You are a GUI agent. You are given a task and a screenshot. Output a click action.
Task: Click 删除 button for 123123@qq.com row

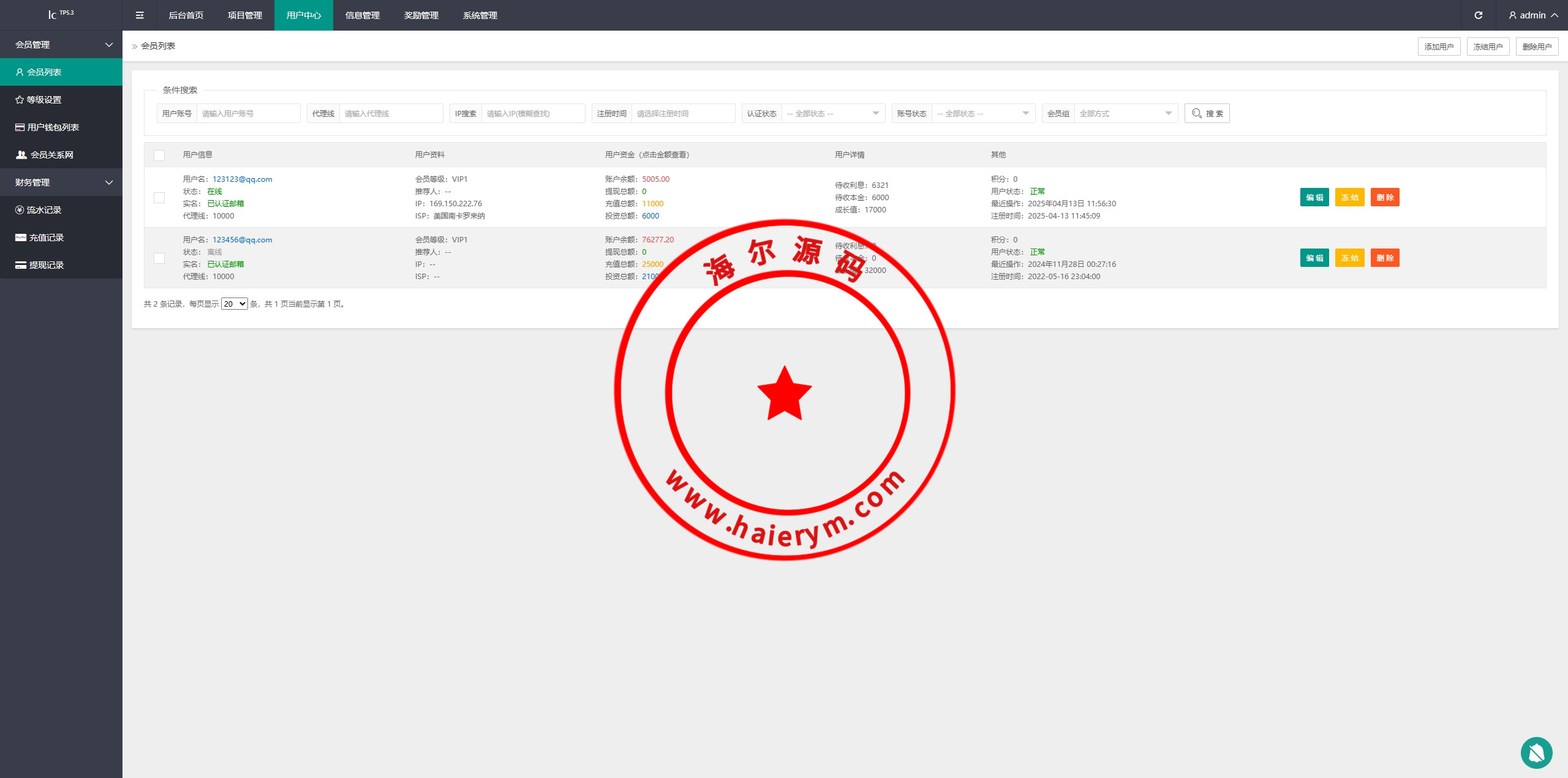click(x=1384, y=197)
